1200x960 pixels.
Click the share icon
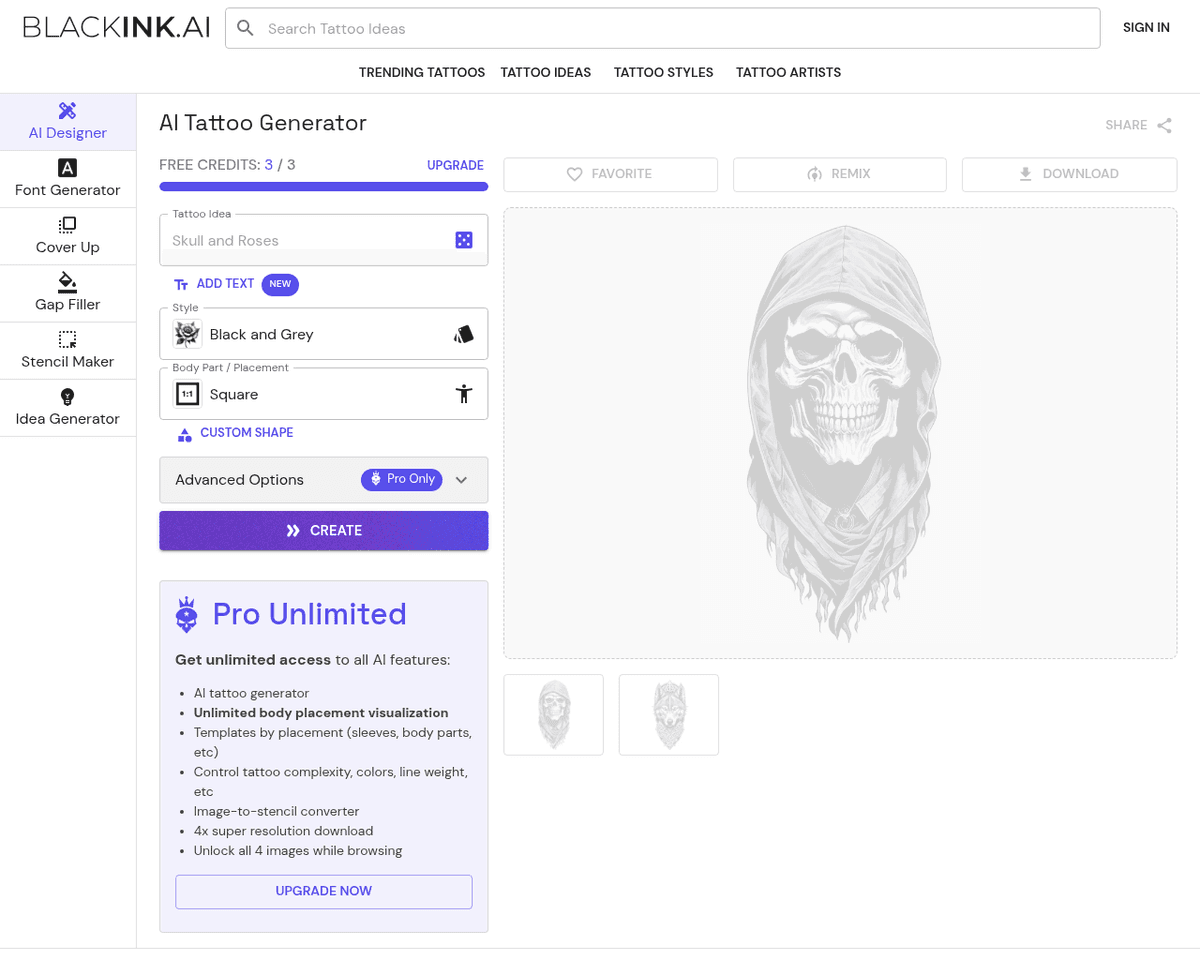(x=1164, y=125)
